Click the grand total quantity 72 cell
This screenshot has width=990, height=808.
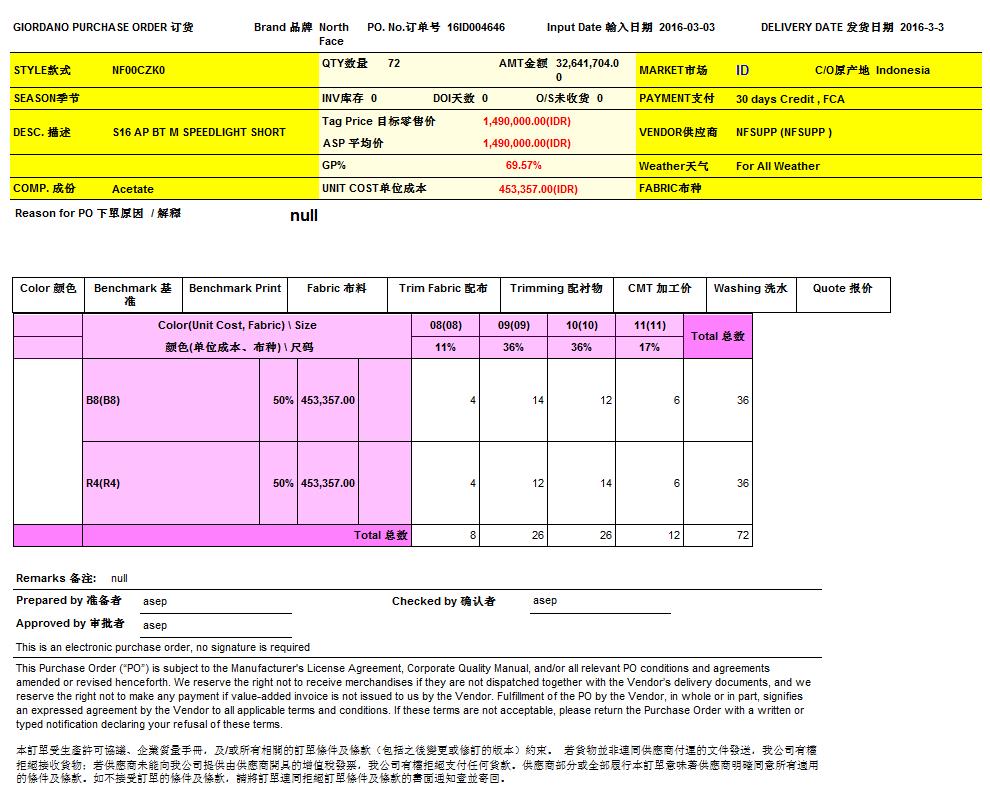coord(742,535)
